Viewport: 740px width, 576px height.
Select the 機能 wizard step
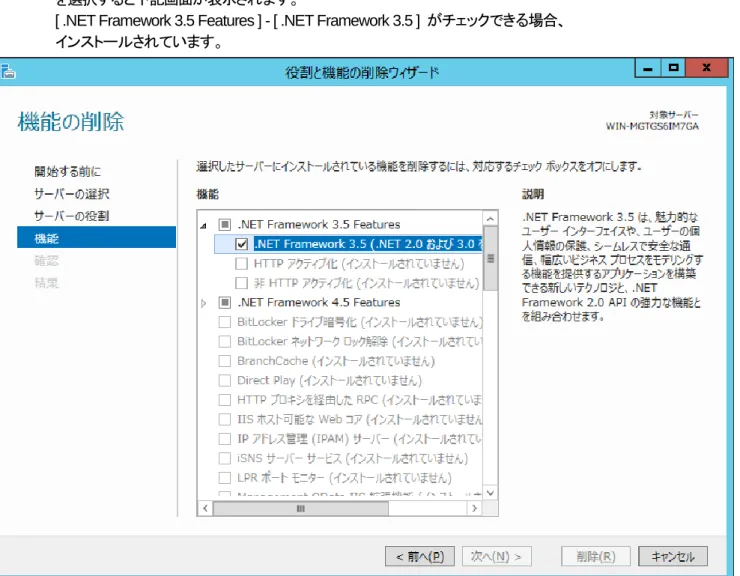(x=97, y=237)
